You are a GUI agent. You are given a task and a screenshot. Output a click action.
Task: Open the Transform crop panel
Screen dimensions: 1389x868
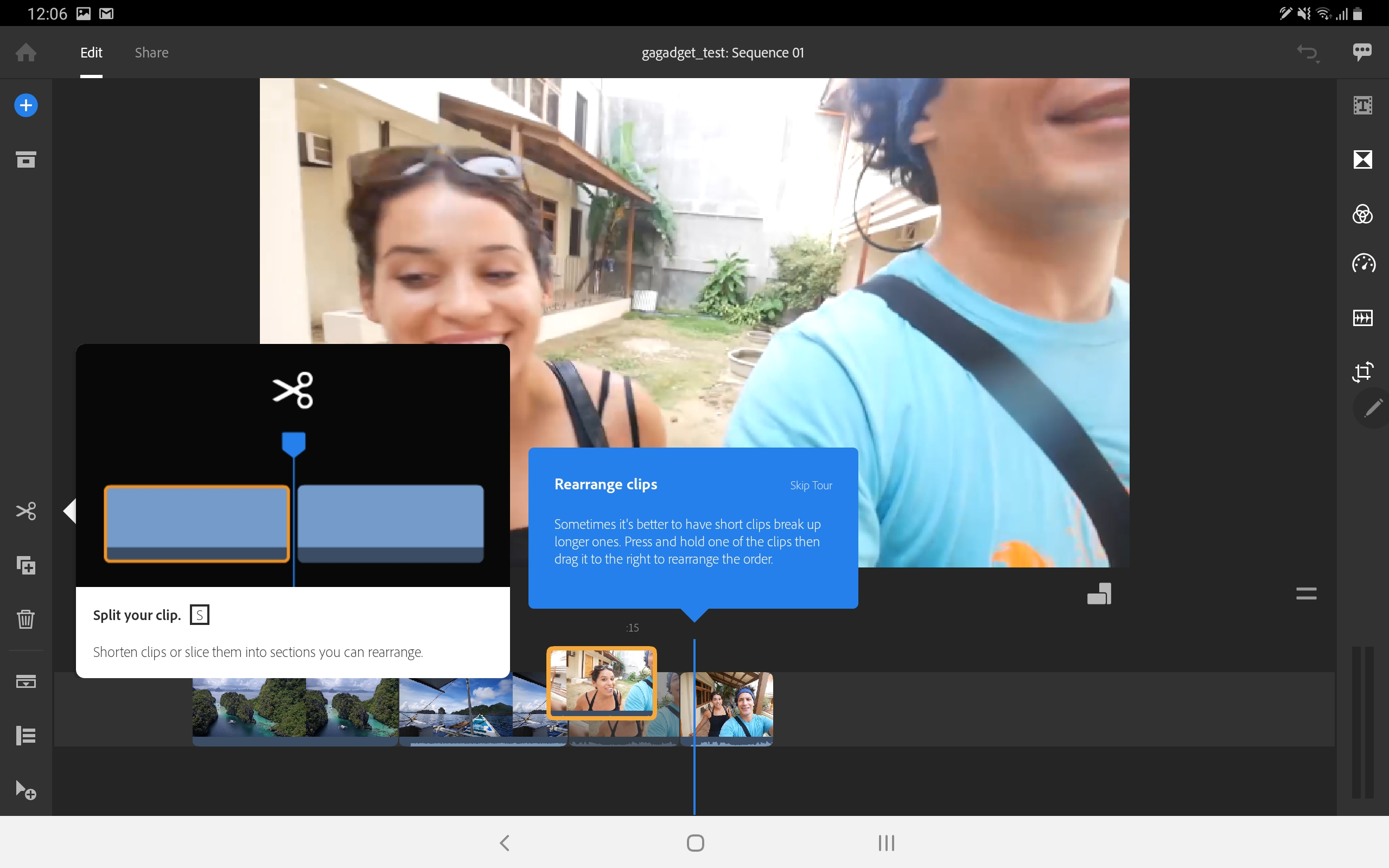click(1362, 372)
